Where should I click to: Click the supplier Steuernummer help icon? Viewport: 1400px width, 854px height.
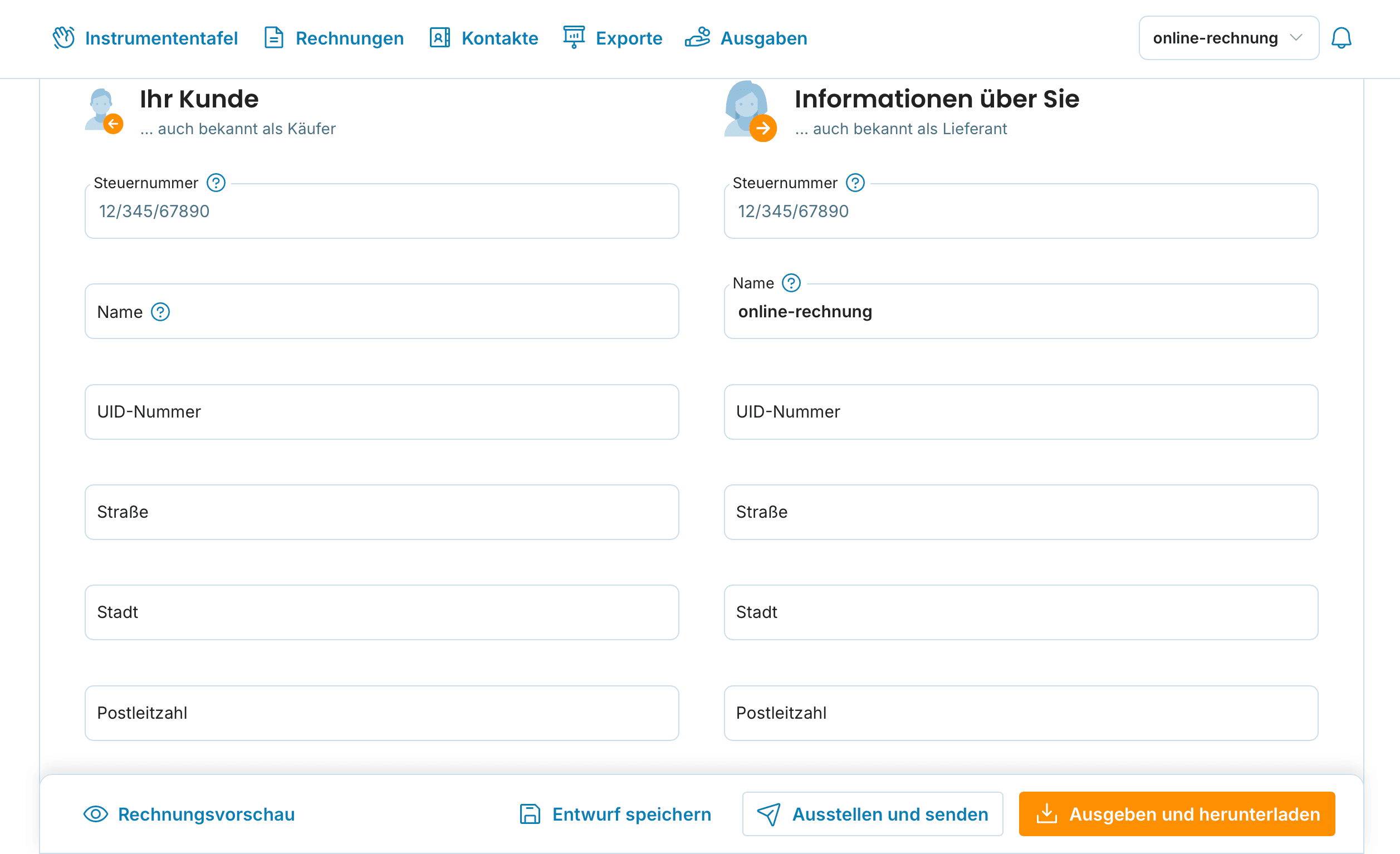(x=855, y=183)
